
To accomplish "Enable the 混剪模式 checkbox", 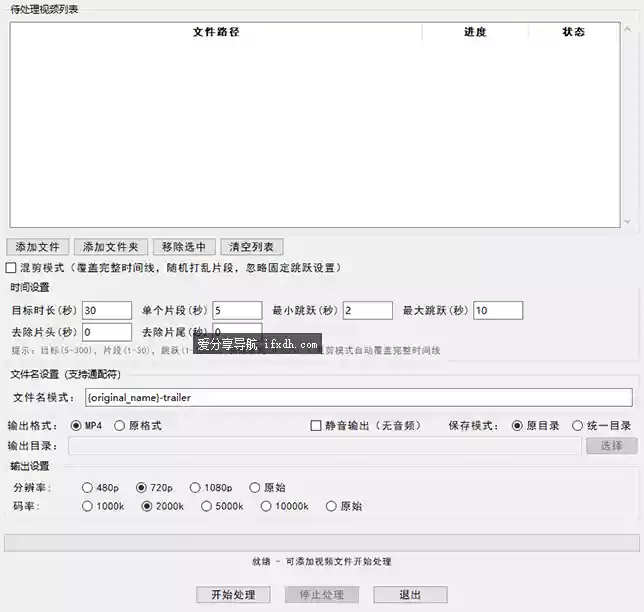I will pyautogui.click(x=11, y=268).
